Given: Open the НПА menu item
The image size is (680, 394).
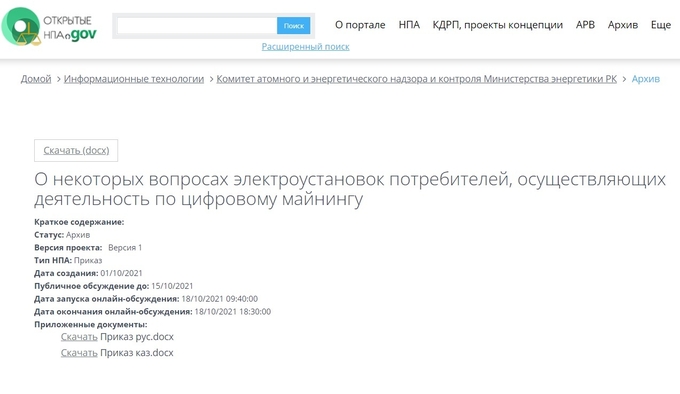Looking at the screenshot, I should pyautogui.click(x=409, y=25).
